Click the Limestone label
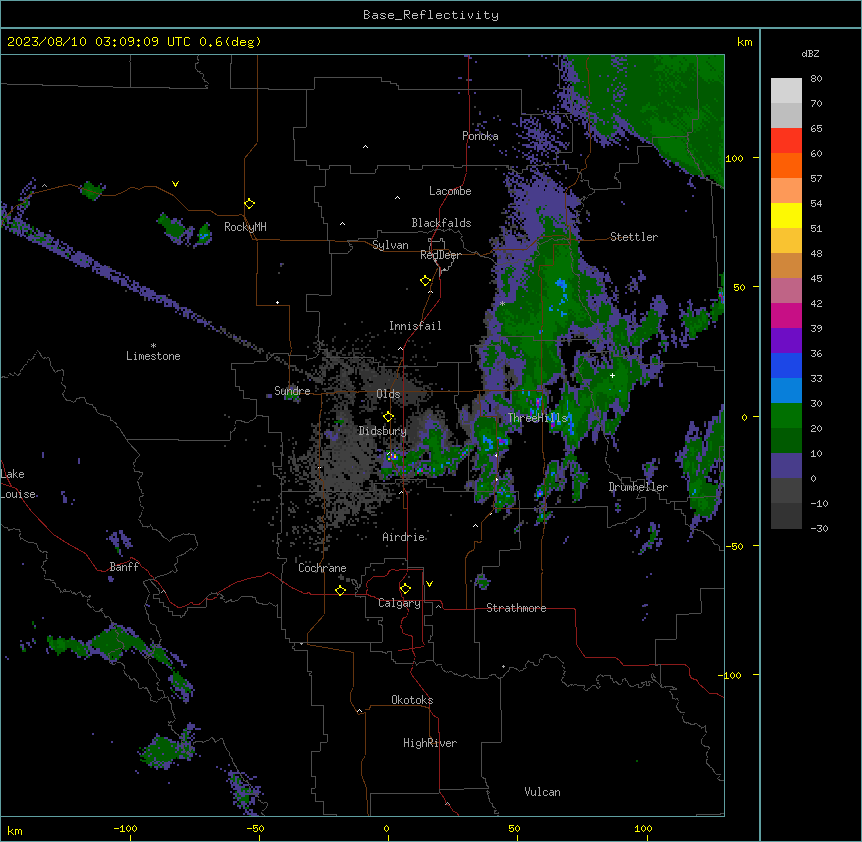This screenshot has width=862, height=842. pos(153,356)
